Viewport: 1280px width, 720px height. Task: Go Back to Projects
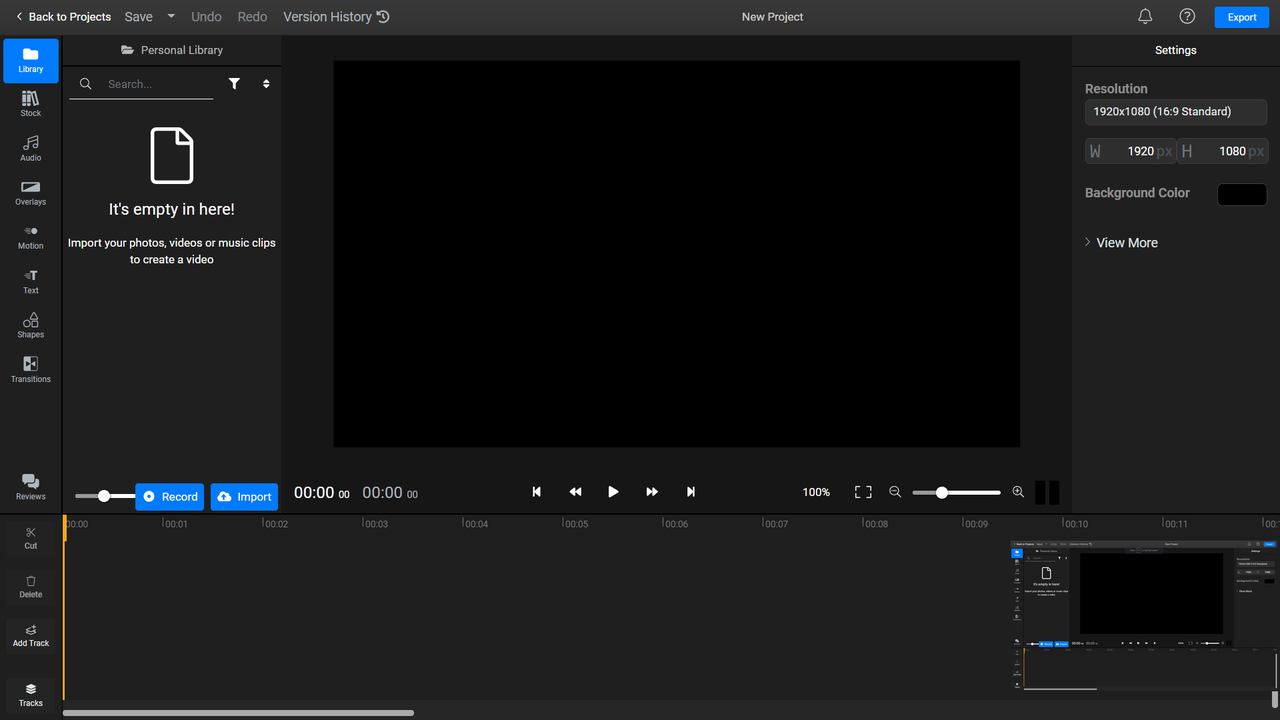(x=62, y=16)
